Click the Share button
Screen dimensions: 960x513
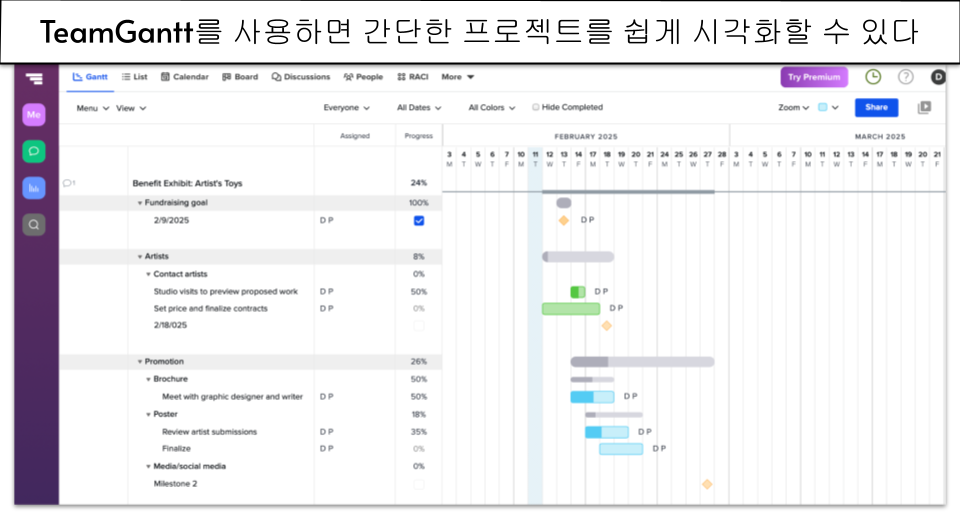pos(876,107)
